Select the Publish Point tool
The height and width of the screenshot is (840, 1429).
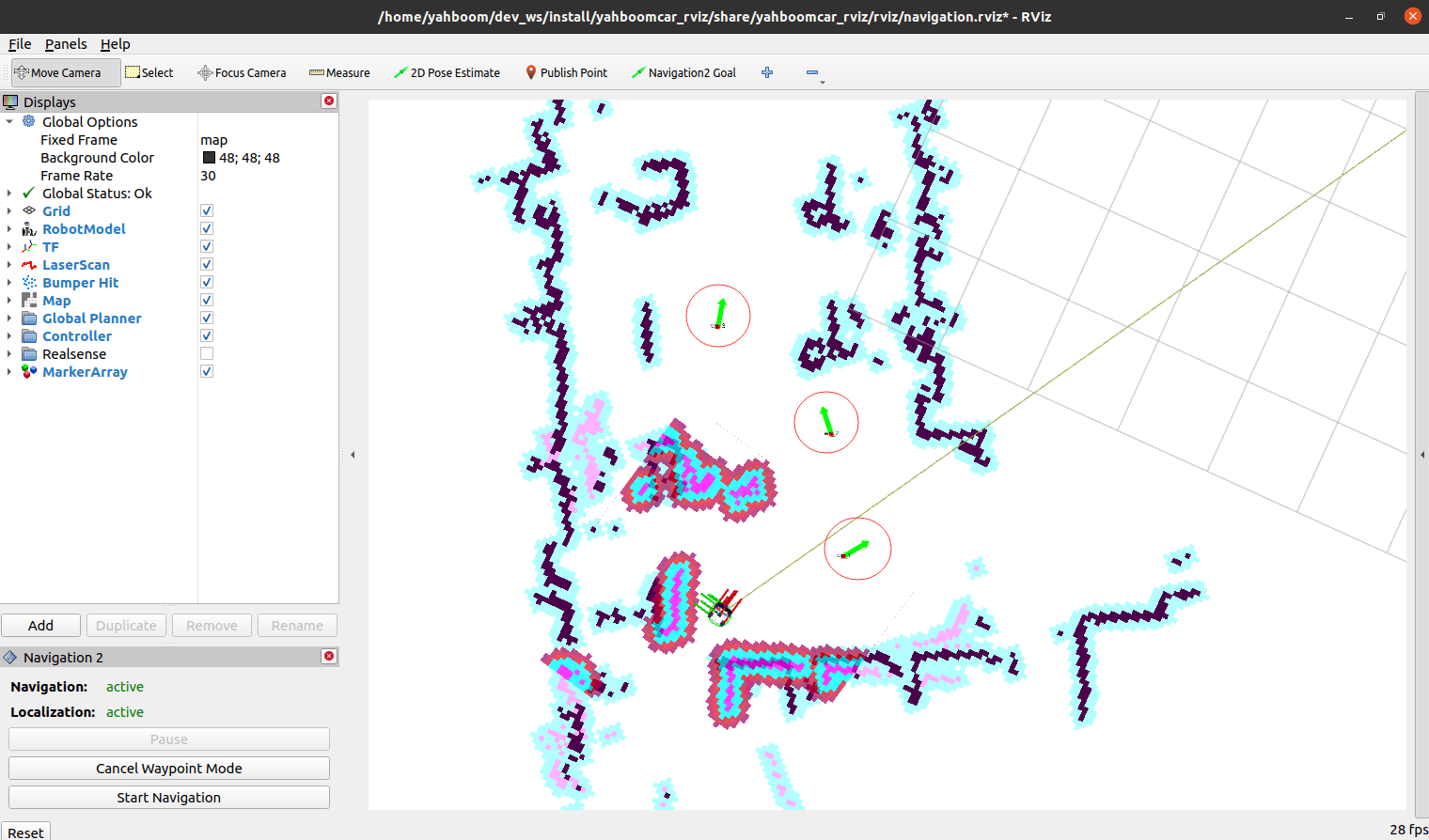566,72
